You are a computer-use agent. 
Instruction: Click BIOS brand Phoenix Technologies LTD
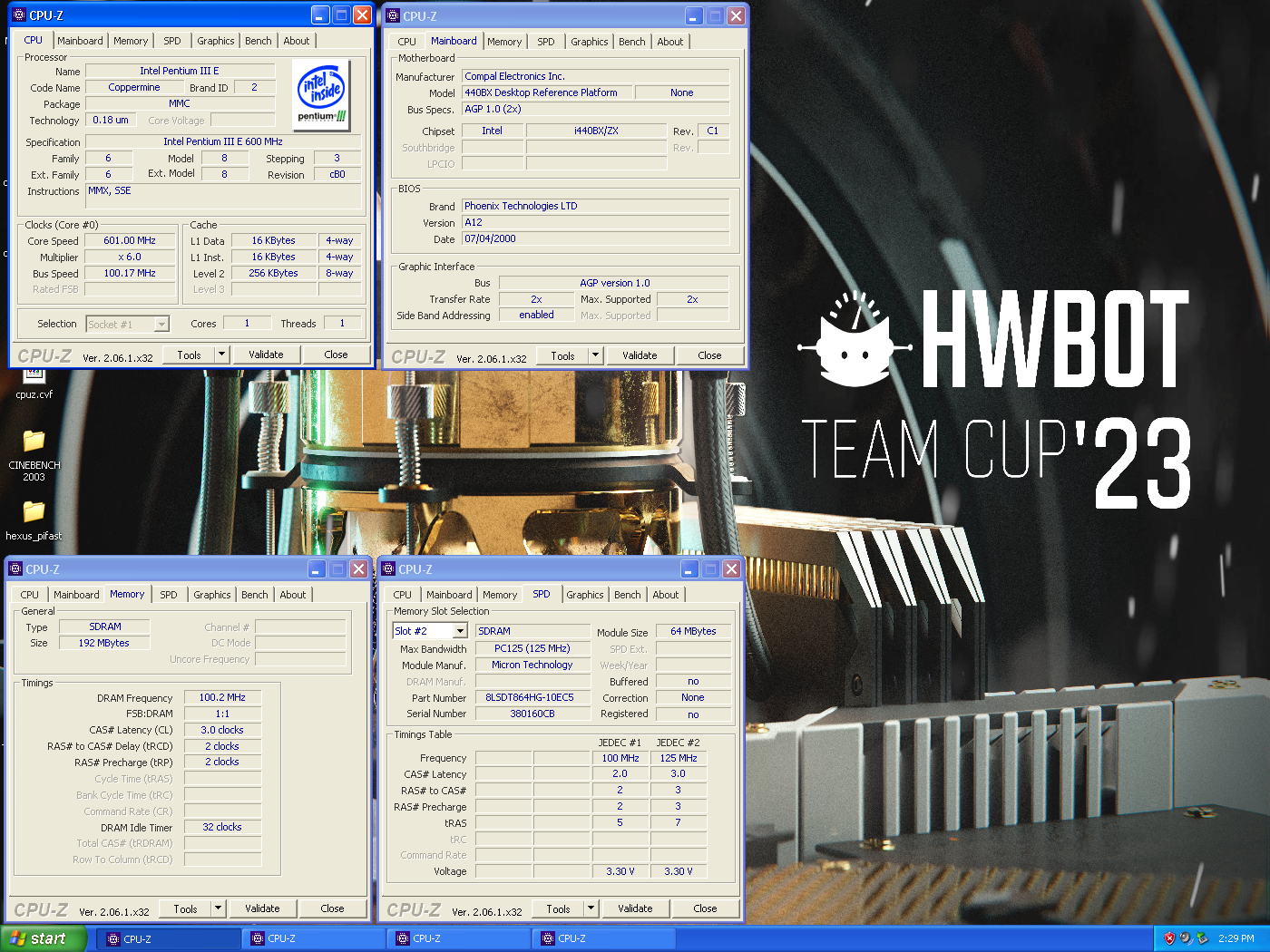tap(595, 206)
